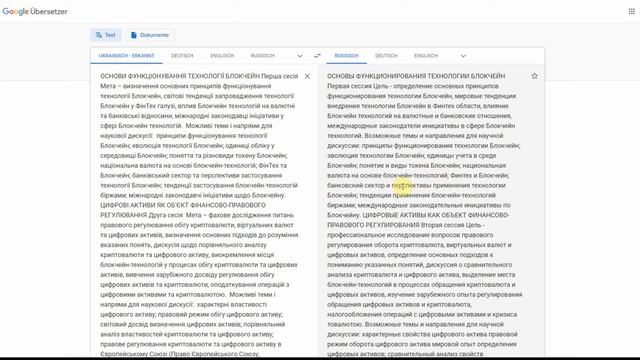Expand the source language dropdown arrow

pyautogui.click(x=300, y=56)
